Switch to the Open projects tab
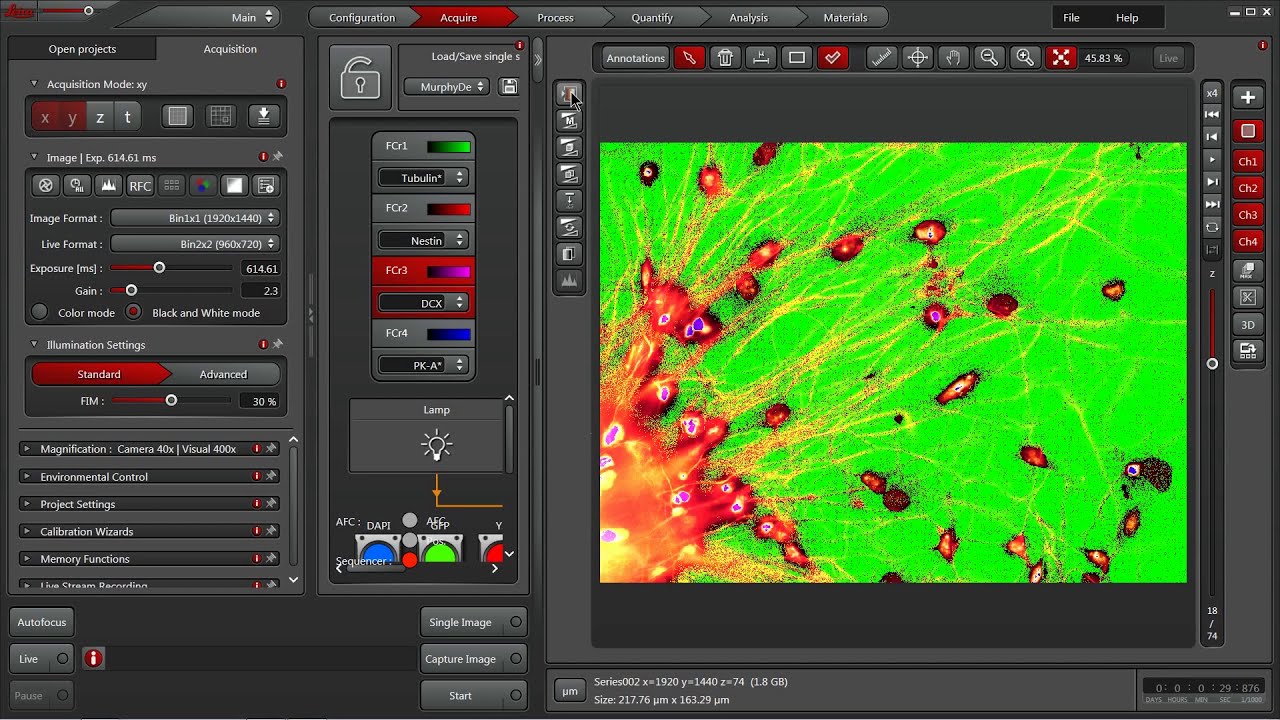 point(82,49)
